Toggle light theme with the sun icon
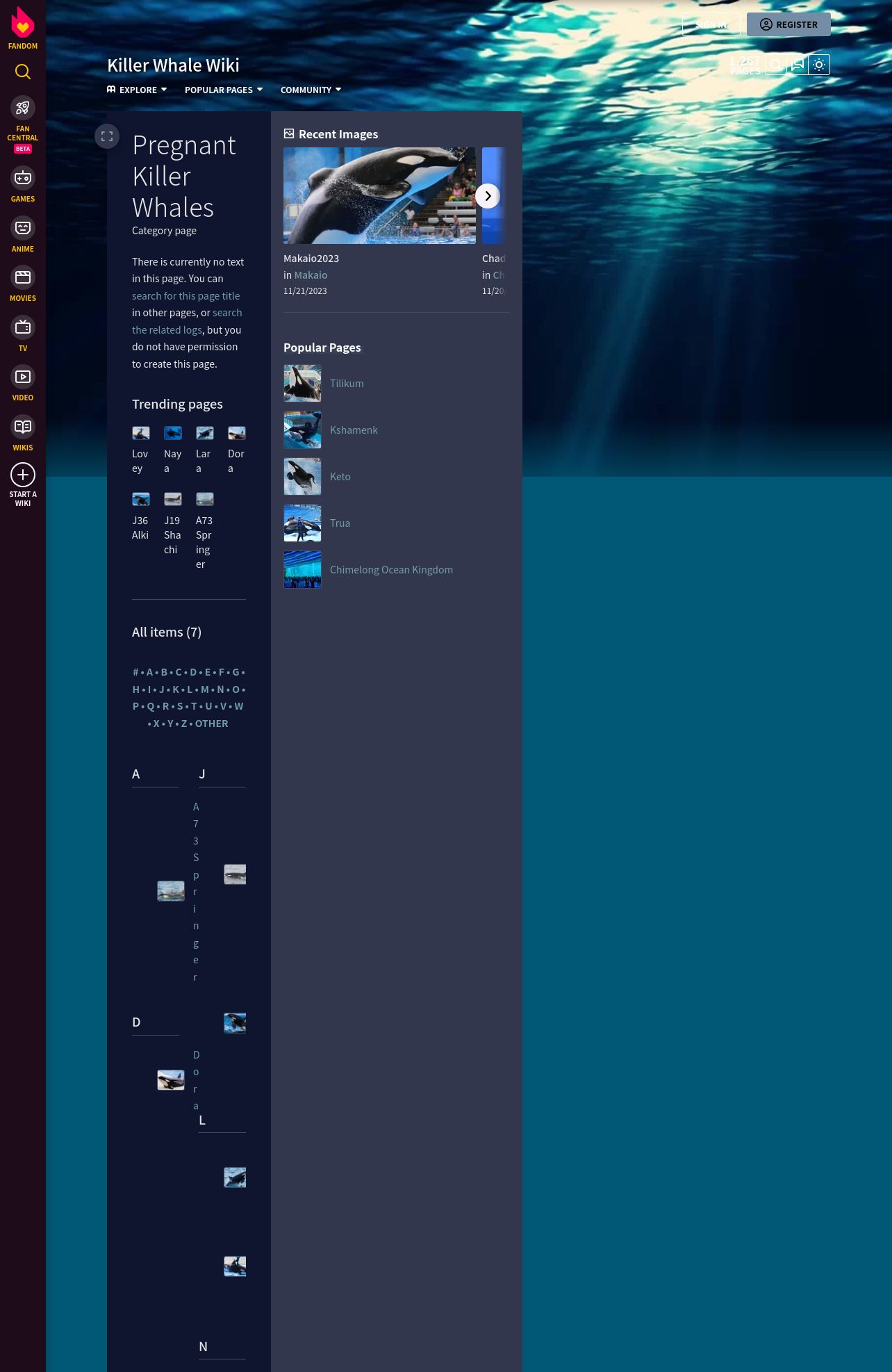The height and width of the screenshot is (1372, 892). tap(819, 65)
